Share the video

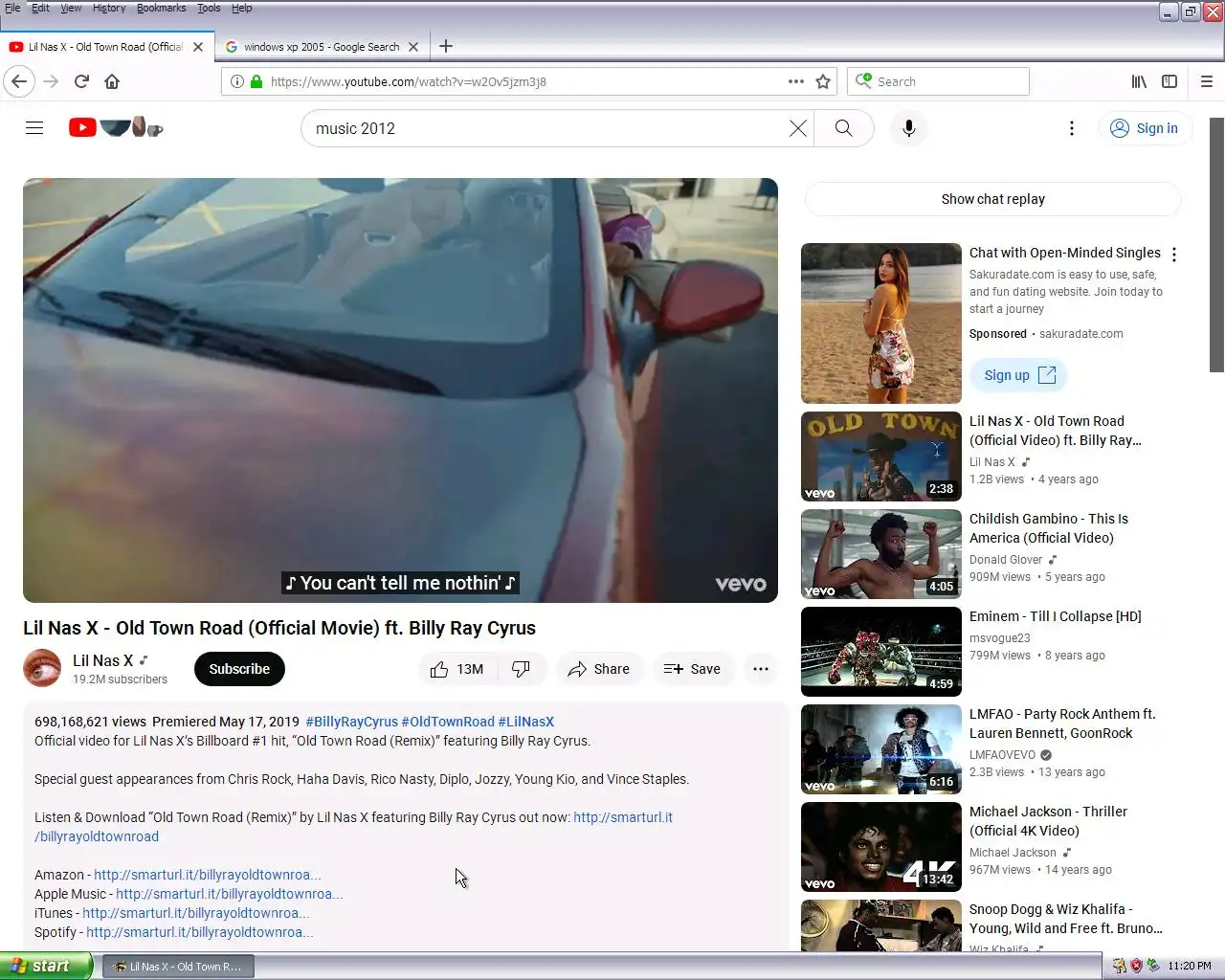click(599, 669)
